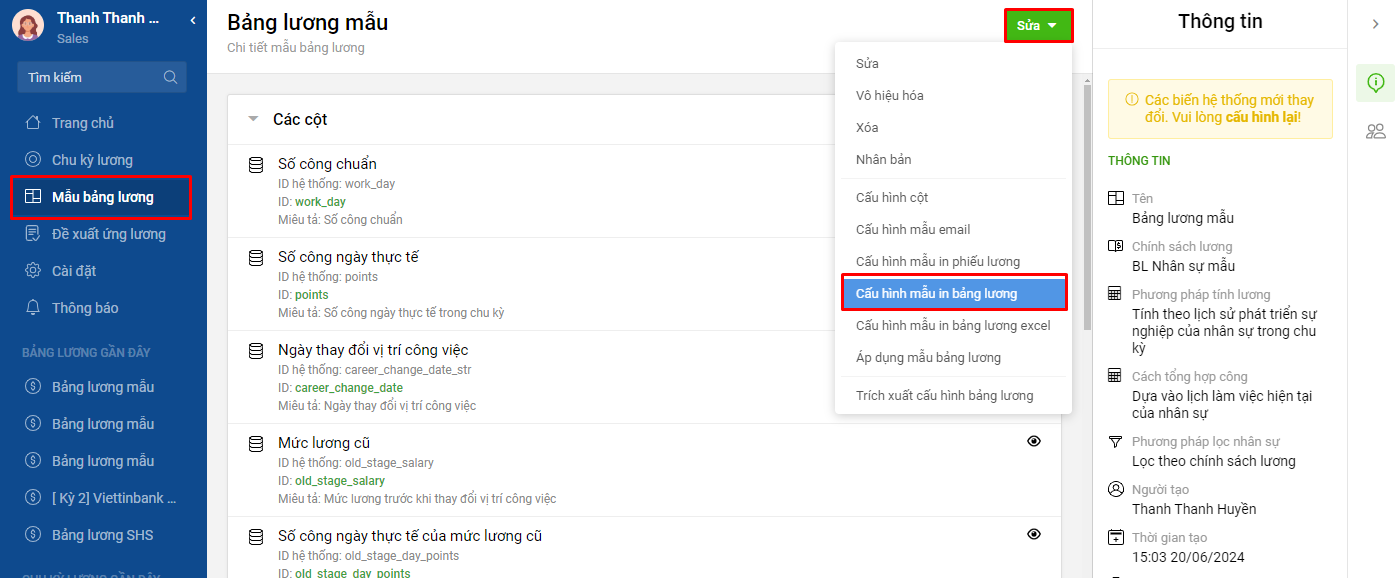Open Thông báo bell icon

tap(33, 308)
